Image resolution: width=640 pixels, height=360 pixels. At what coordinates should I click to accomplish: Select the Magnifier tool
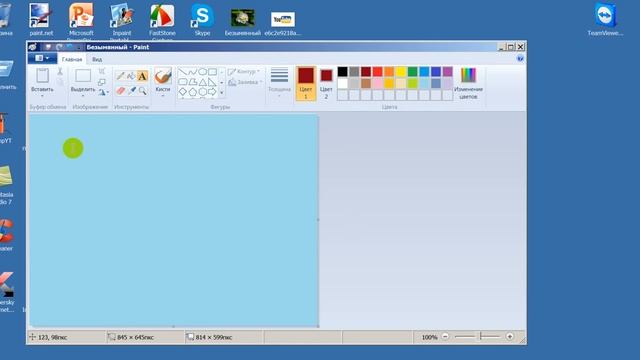coord(142,90)
